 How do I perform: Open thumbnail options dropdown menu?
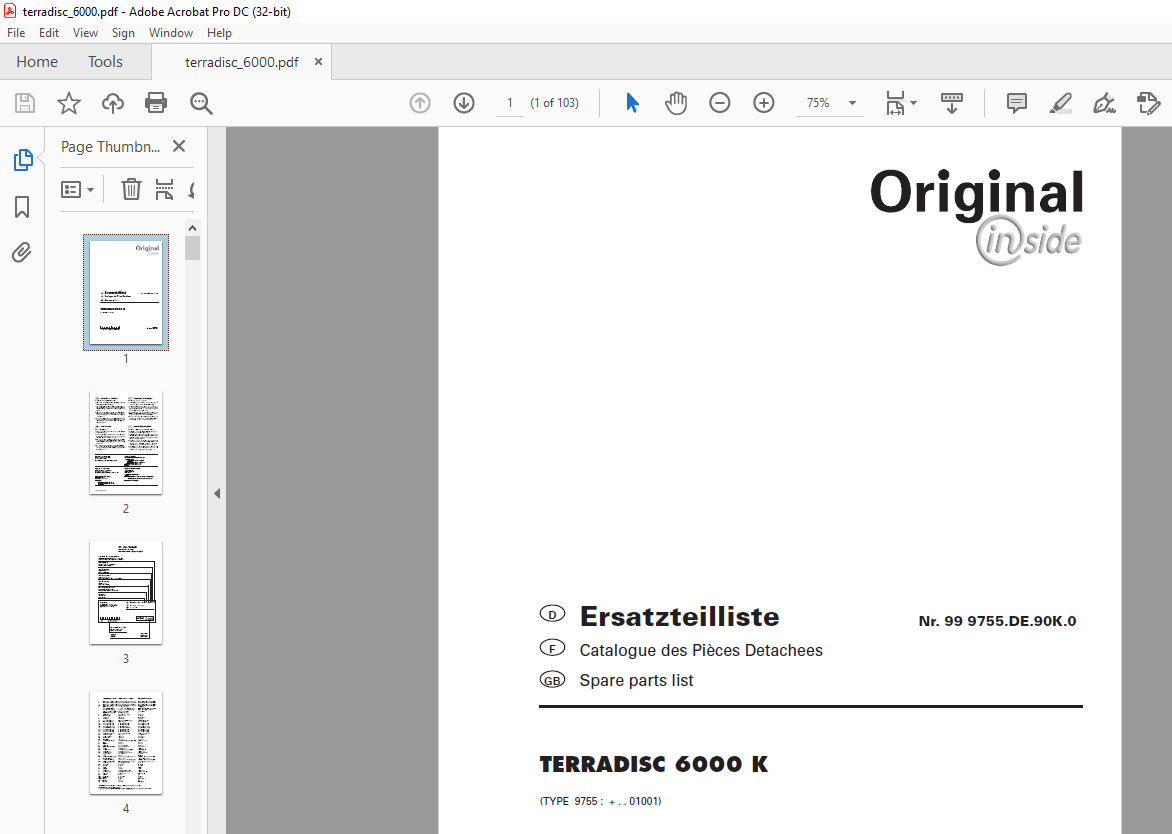click(77, 190)
